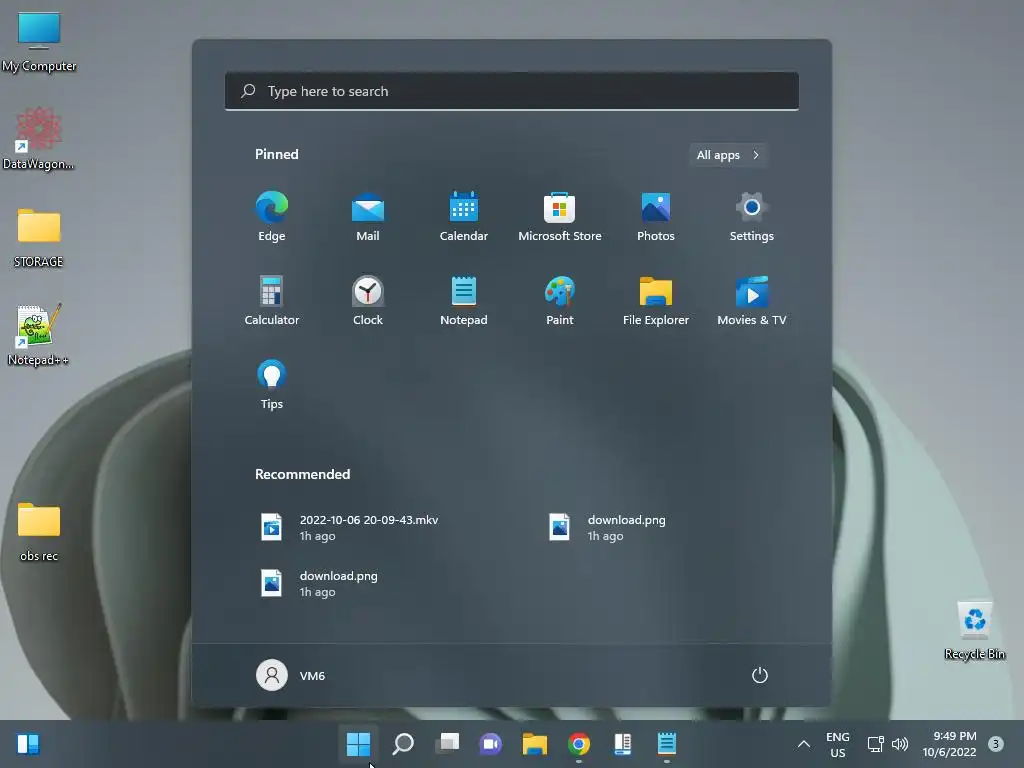
Task: Select the Notepad++ desktop shortcut
Action: pyautogui.click(x=39, y=334)
